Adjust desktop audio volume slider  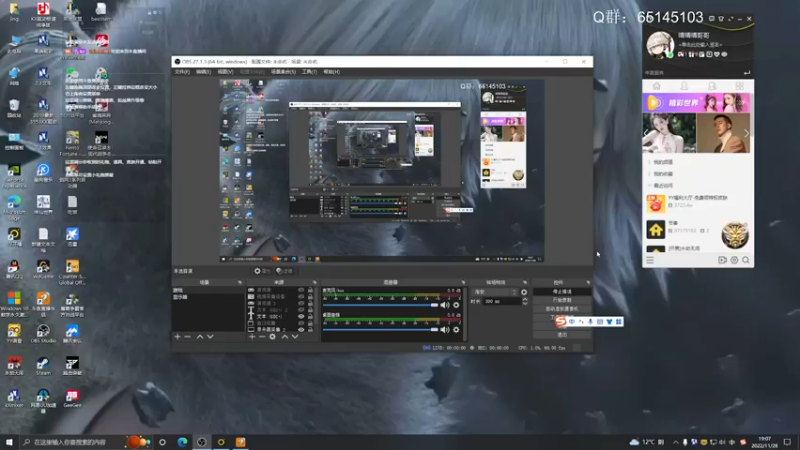[381, 330]
